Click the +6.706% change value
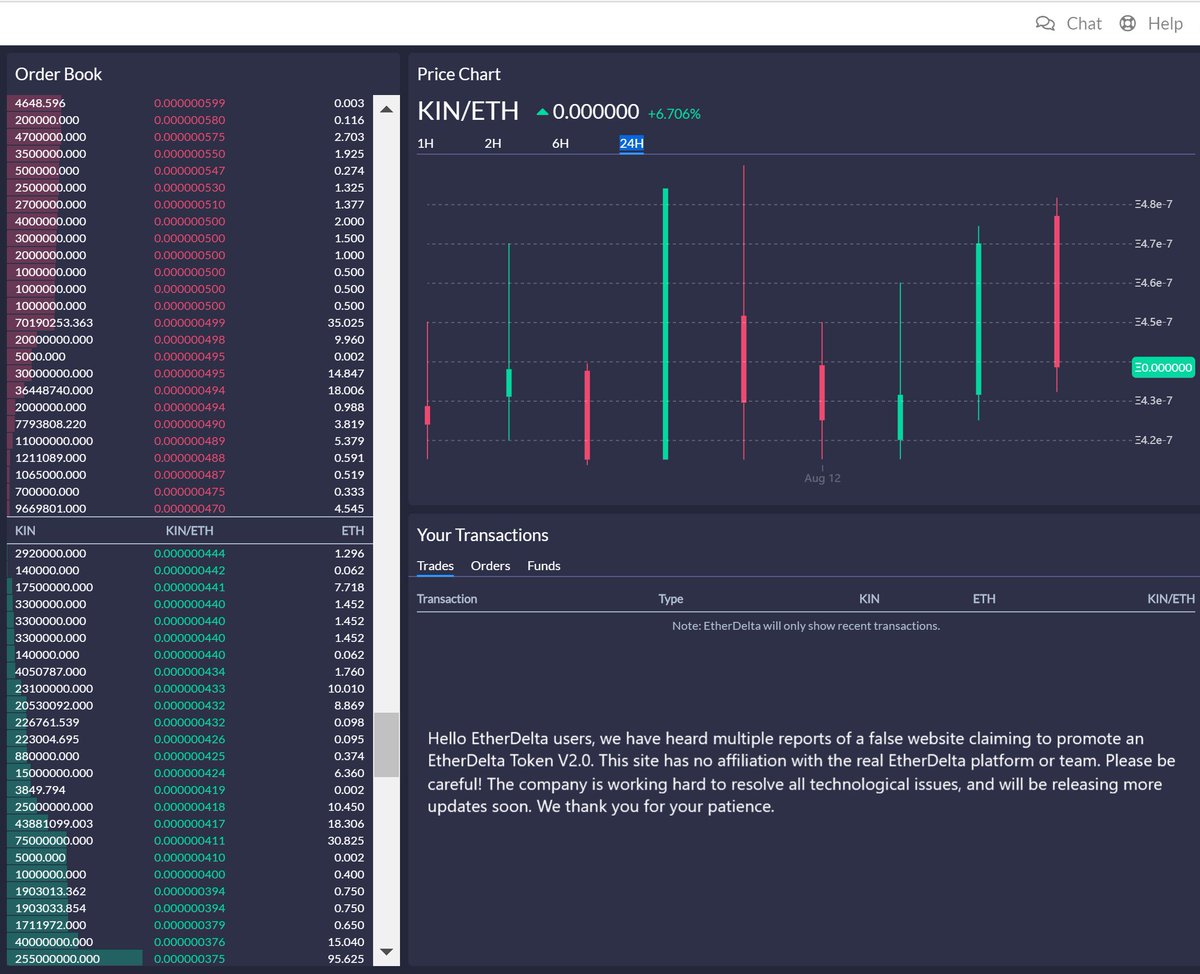The height and width of the screenshot is (974, 1200). coord(674,114)
